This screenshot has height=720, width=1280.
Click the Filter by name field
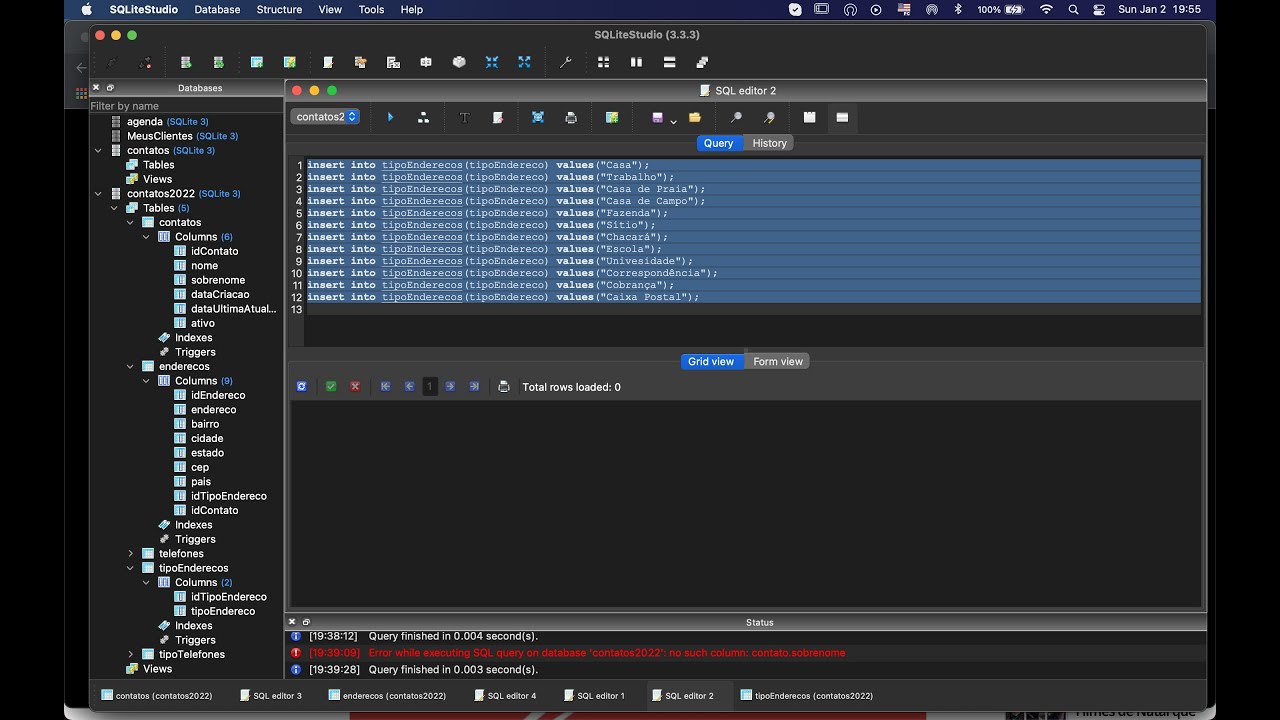point(186,106)
